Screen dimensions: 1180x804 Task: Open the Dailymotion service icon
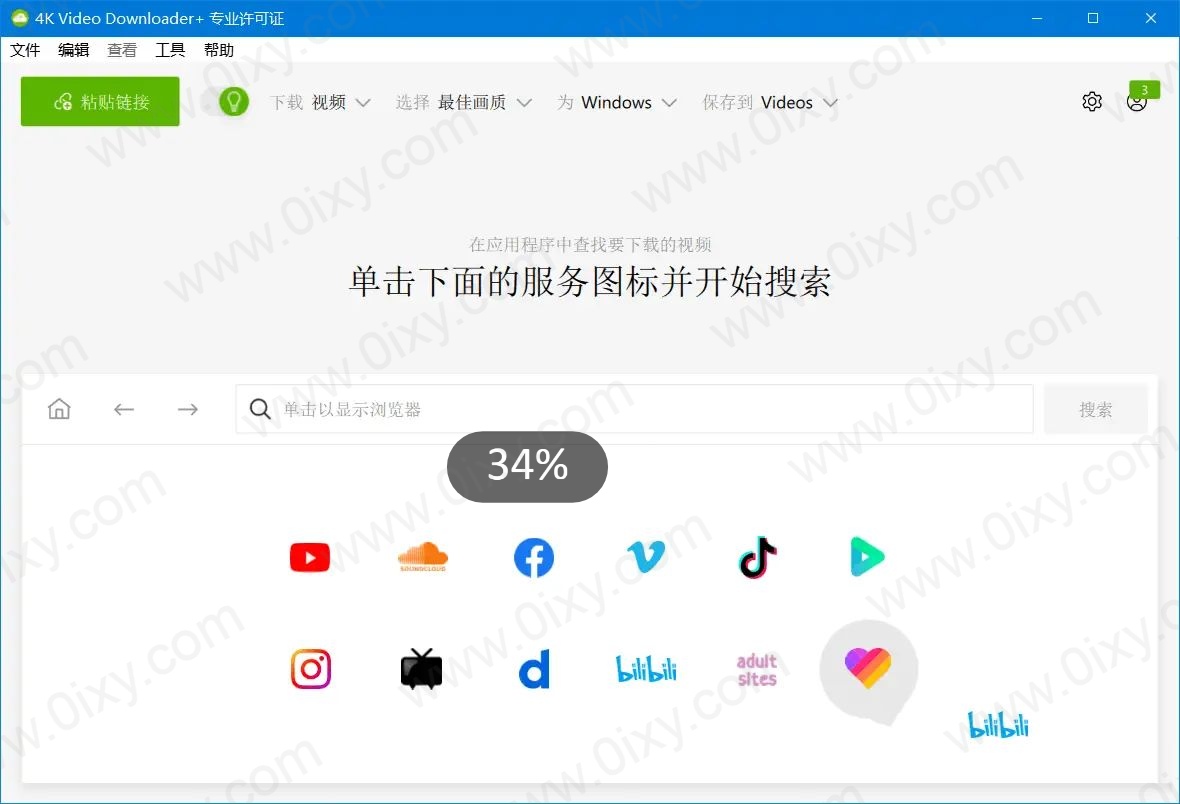tap(534, 669)
